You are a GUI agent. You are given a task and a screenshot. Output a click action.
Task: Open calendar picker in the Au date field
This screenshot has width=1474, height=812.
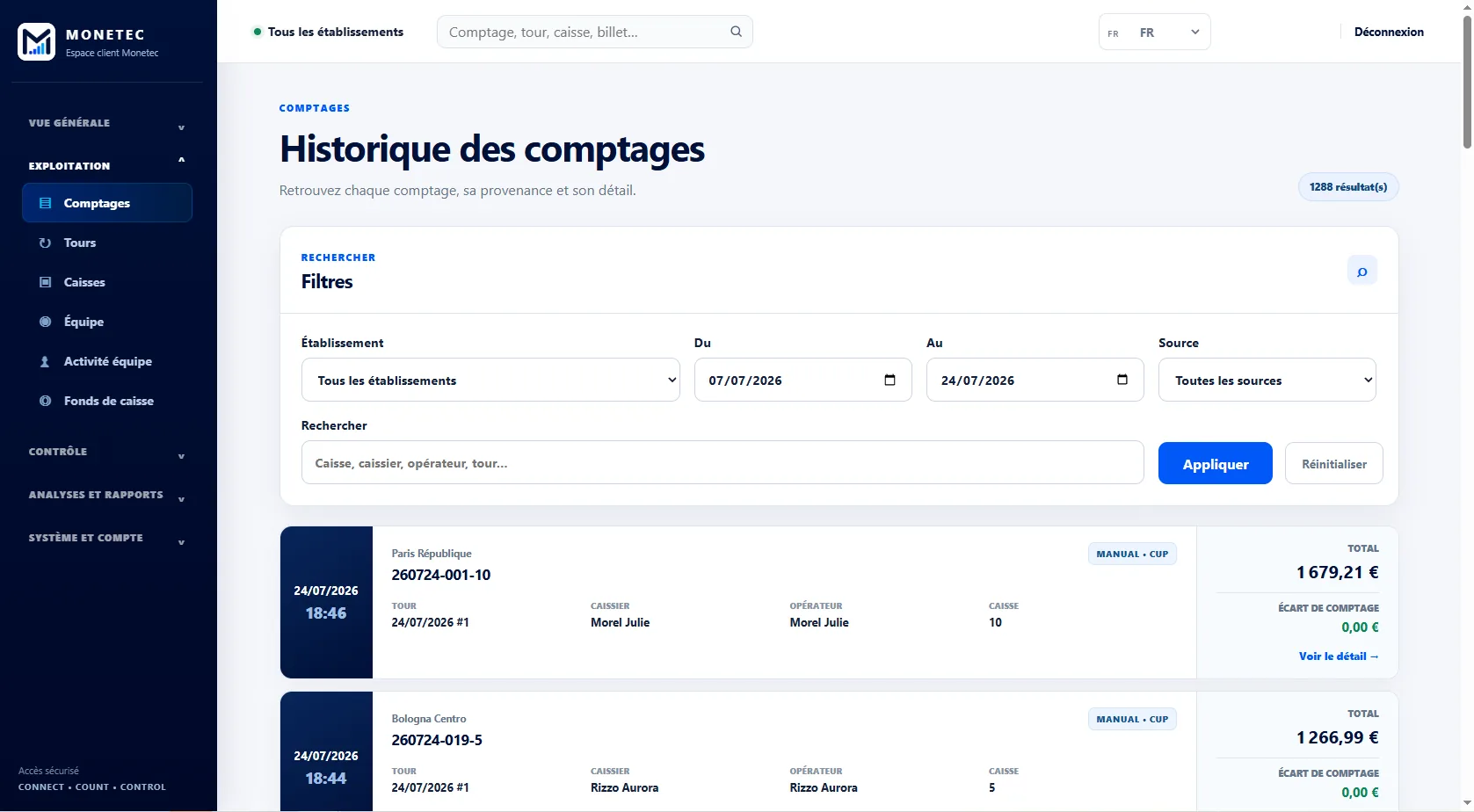1122,380
